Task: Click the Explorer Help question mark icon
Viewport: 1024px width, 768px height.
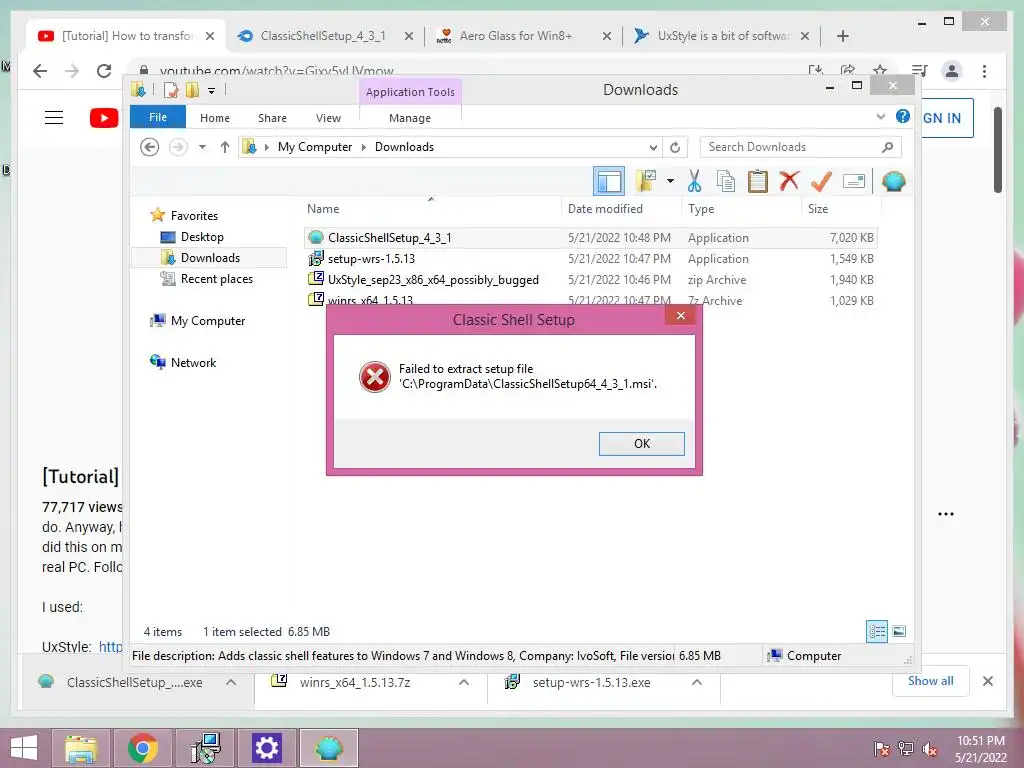Action: point(903,116)
